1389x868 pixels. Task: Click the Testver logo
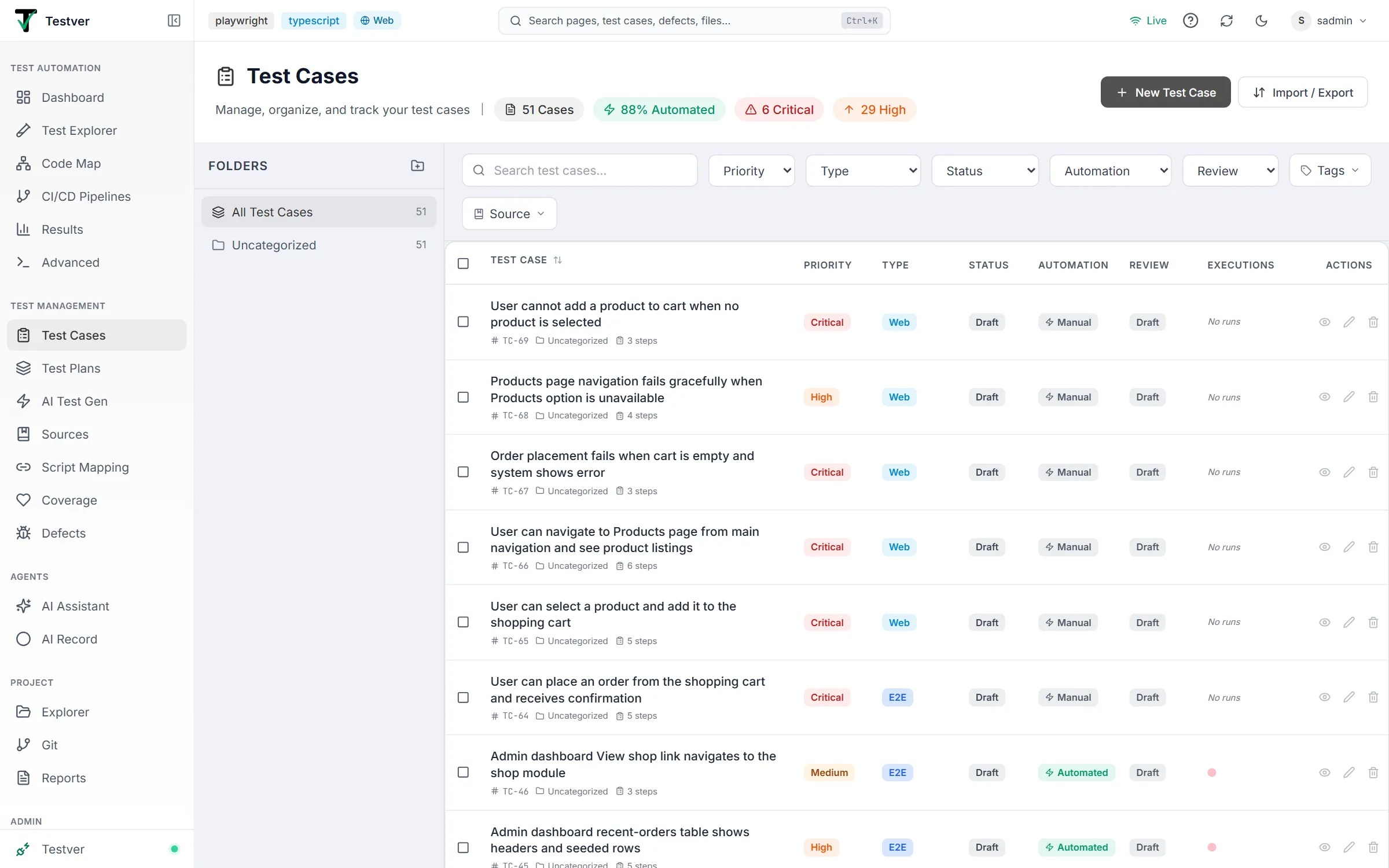(25, 21)
